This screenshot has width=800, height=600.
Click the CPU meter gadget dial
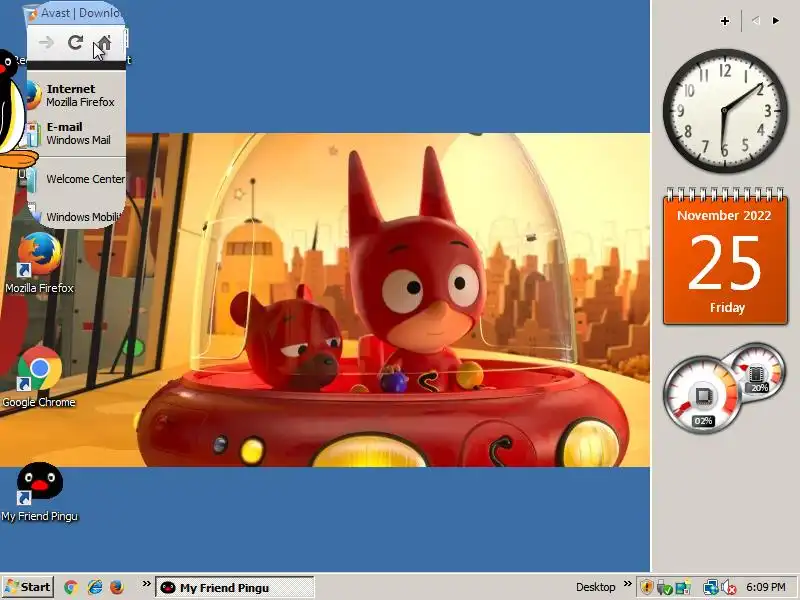pyautogui.click(x=702, y=395)
